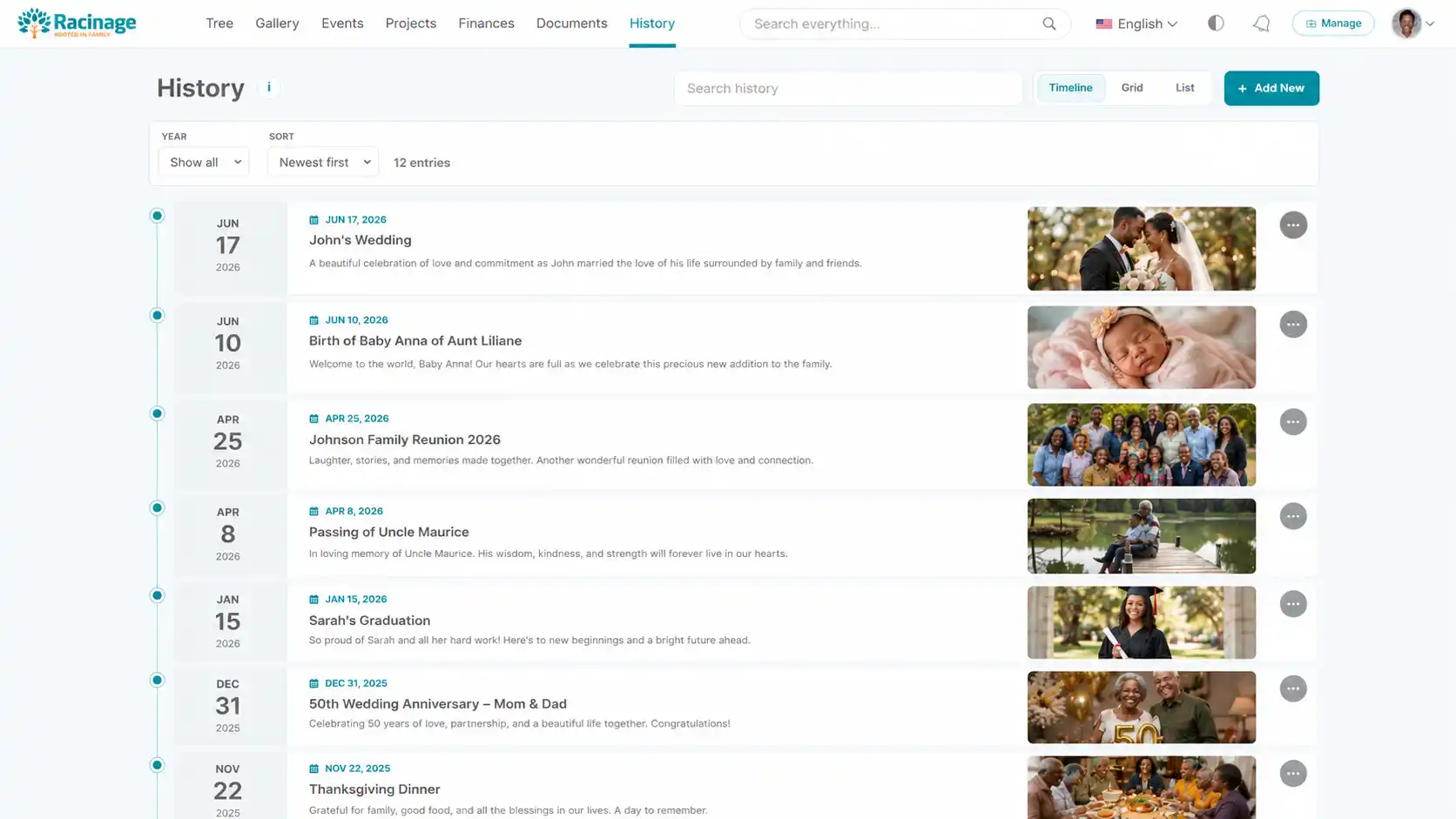The height and width of the screenshot is (819, 1456).
Task: Click the Apr 25 timeline marker dot
Action: click(x=157, y=413)
